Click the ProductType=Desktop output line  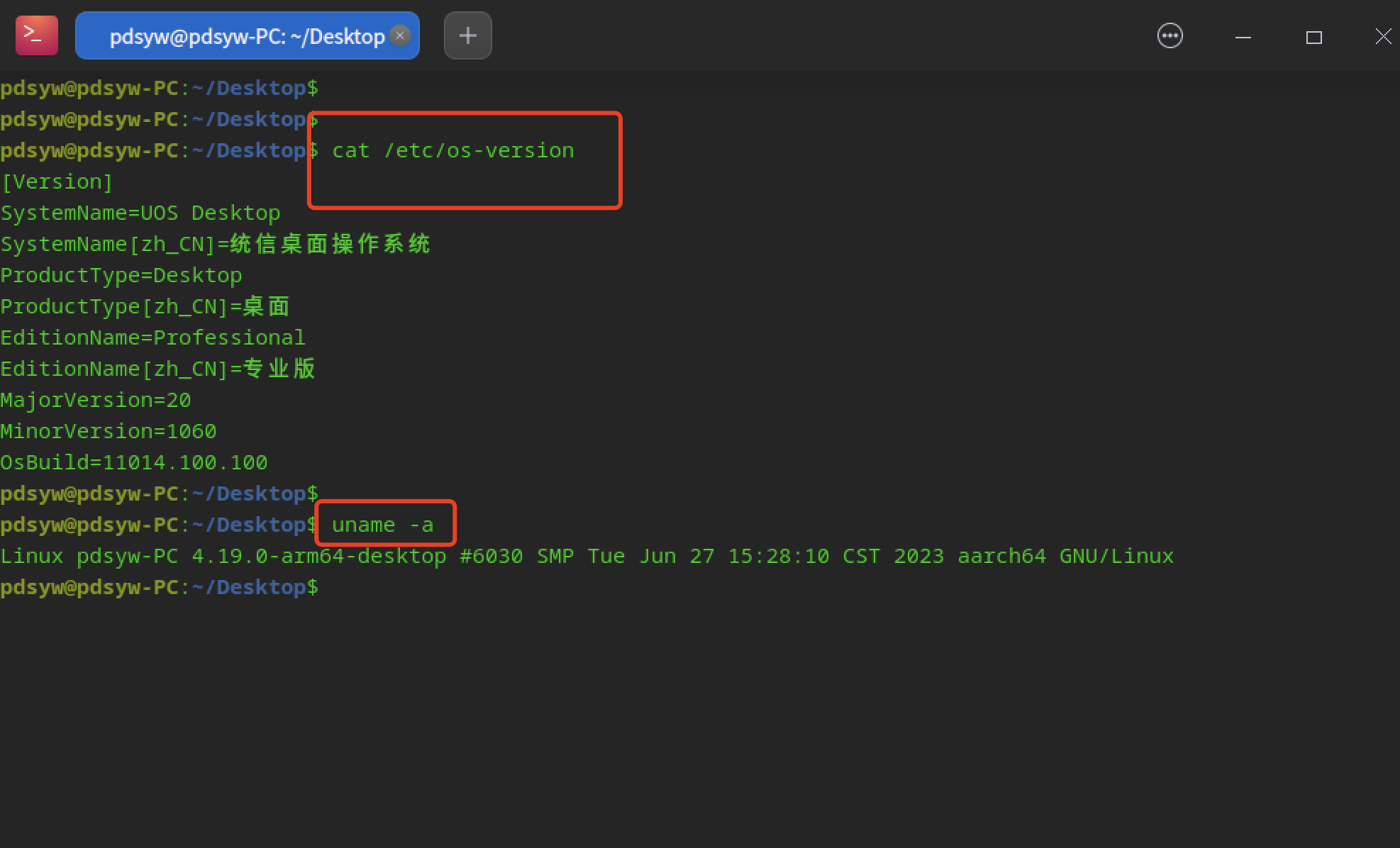(121, 275)
